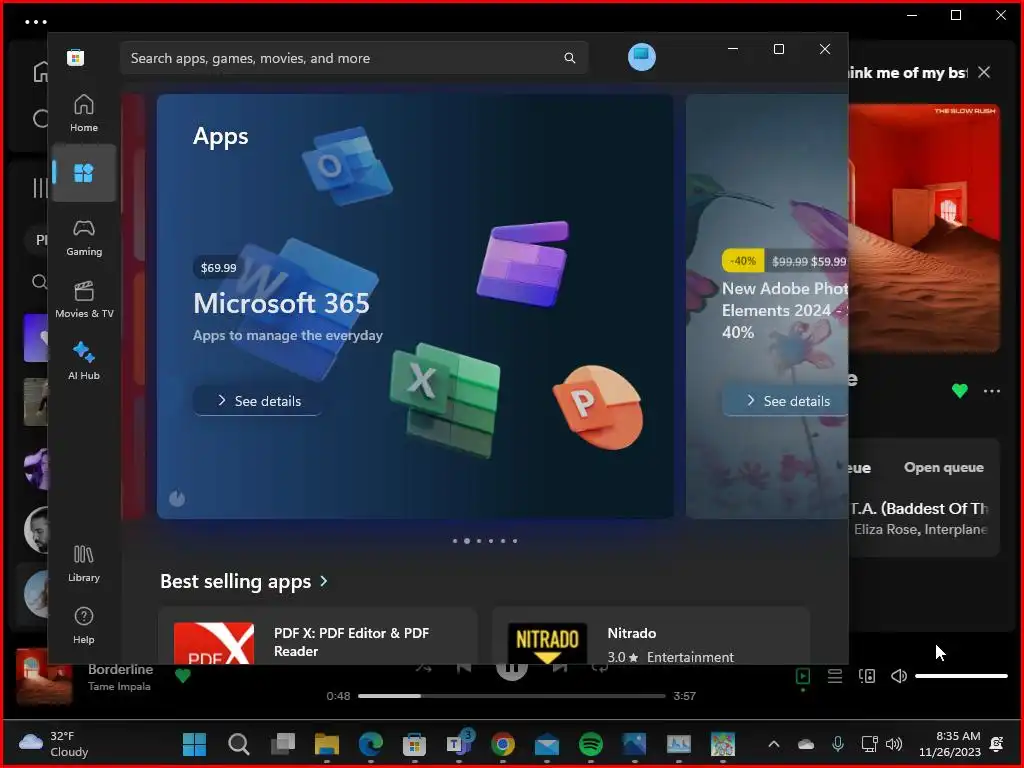Click the $69.99 price tag
This screenshot has width=1024, height=768.
tap(218, 268)
